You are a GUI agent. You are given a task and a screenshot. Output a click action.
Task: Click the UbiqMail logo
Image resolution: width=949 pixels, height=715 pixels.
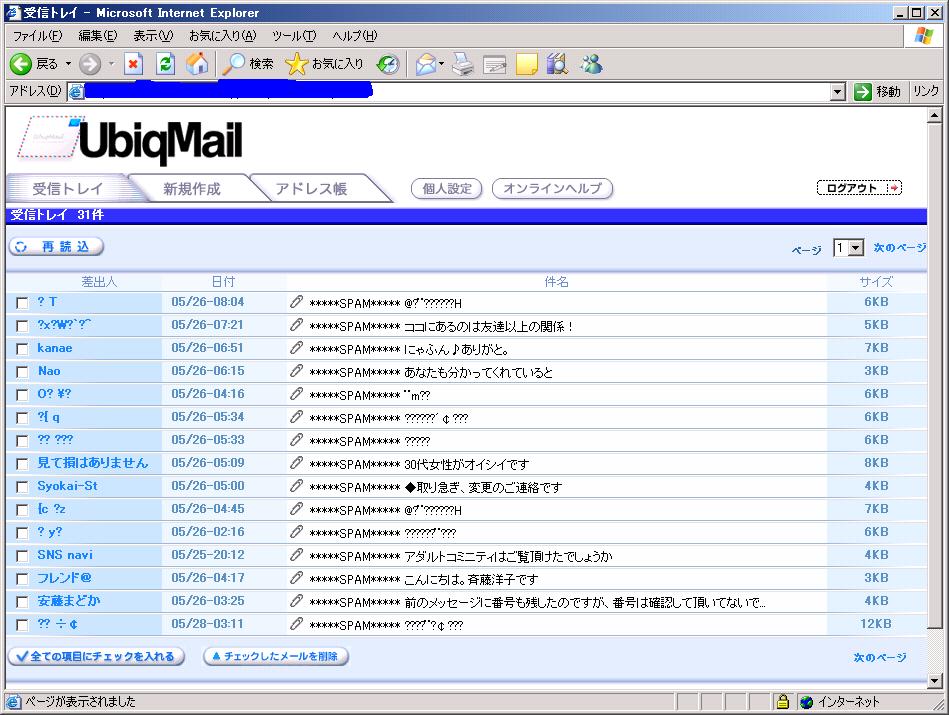tap(130, 140)
